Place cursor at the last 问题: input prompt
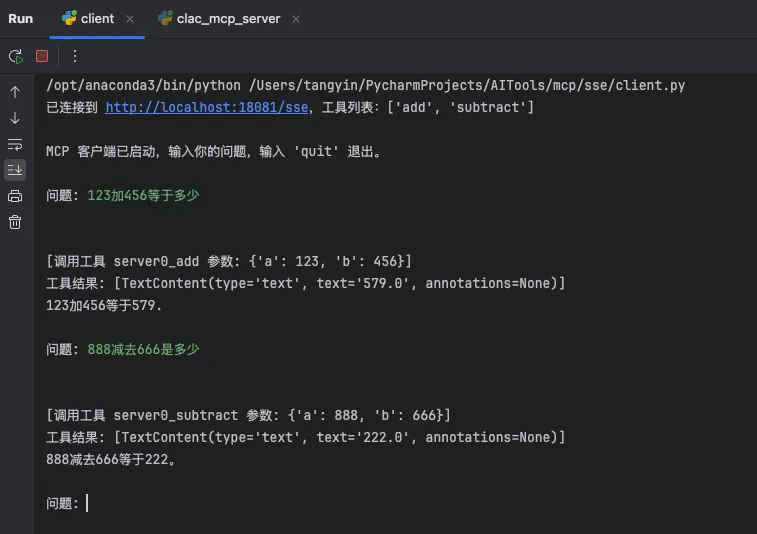This screenshot has height=534, width=757. coord(88,503)
